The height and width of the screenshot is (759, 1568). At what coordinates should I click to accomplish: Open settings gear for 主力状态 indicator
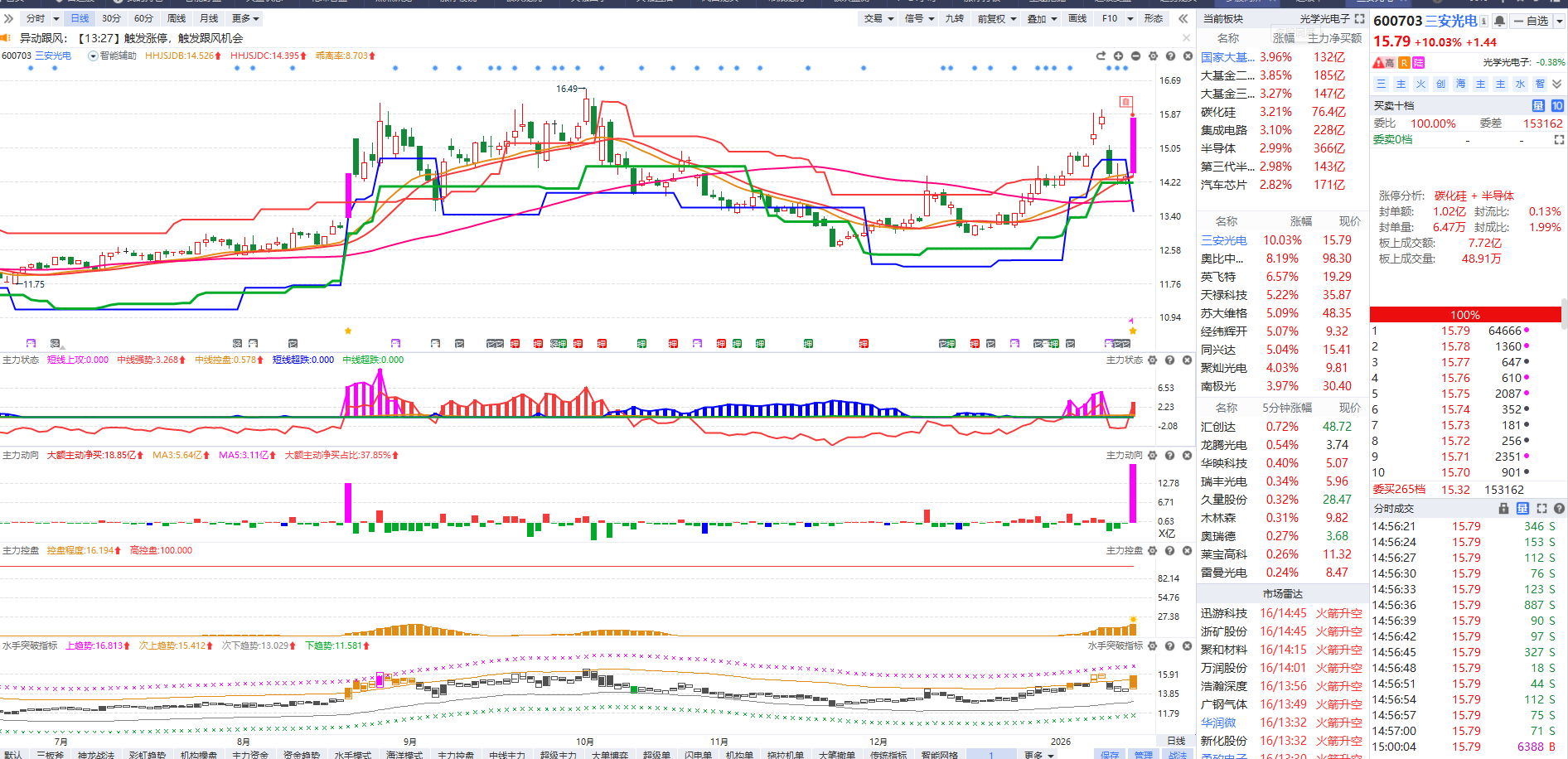pos(1152,360)
